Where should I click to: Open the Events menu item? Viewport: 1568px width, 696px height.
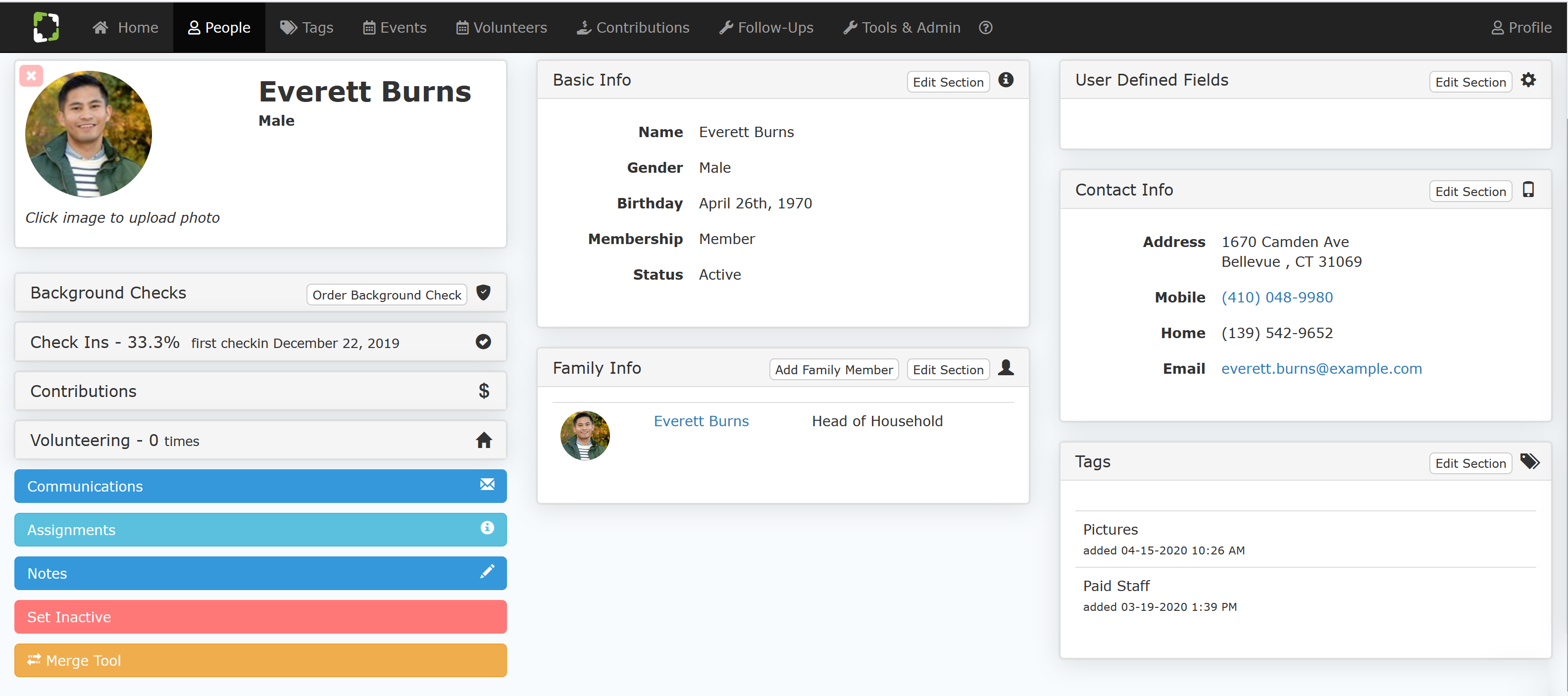[395, 27]
